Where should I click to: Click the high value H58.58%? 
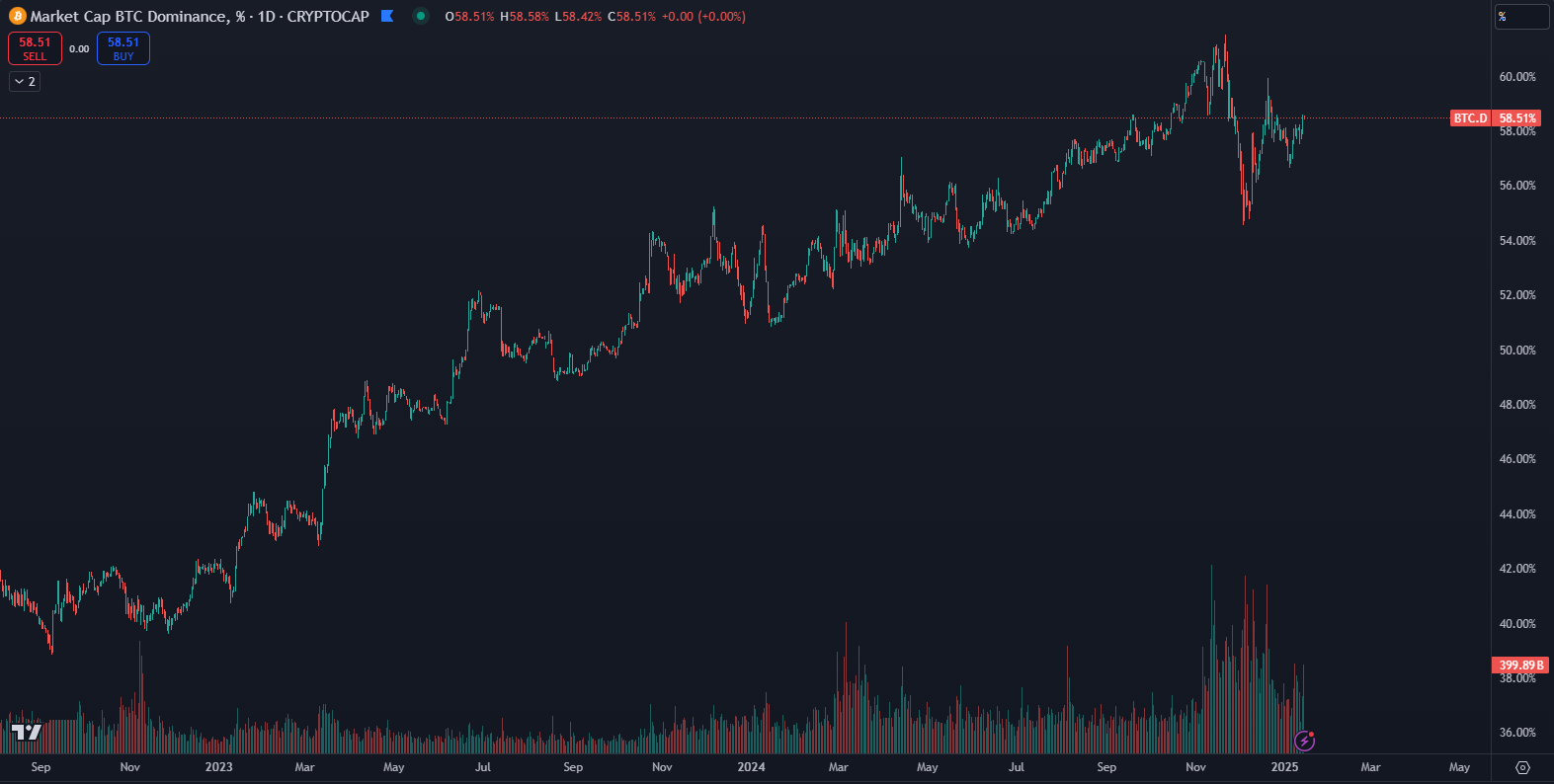coord(525,17)
